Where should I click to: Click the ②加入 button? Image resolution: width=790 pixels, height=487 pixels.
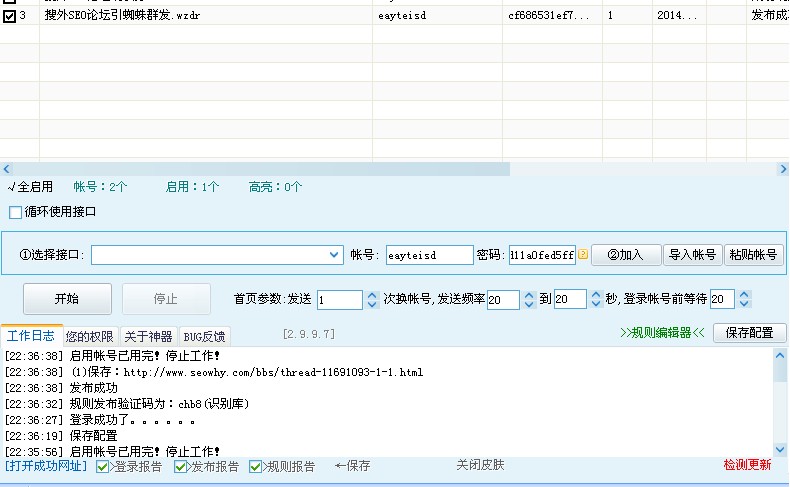pos(626,255)
